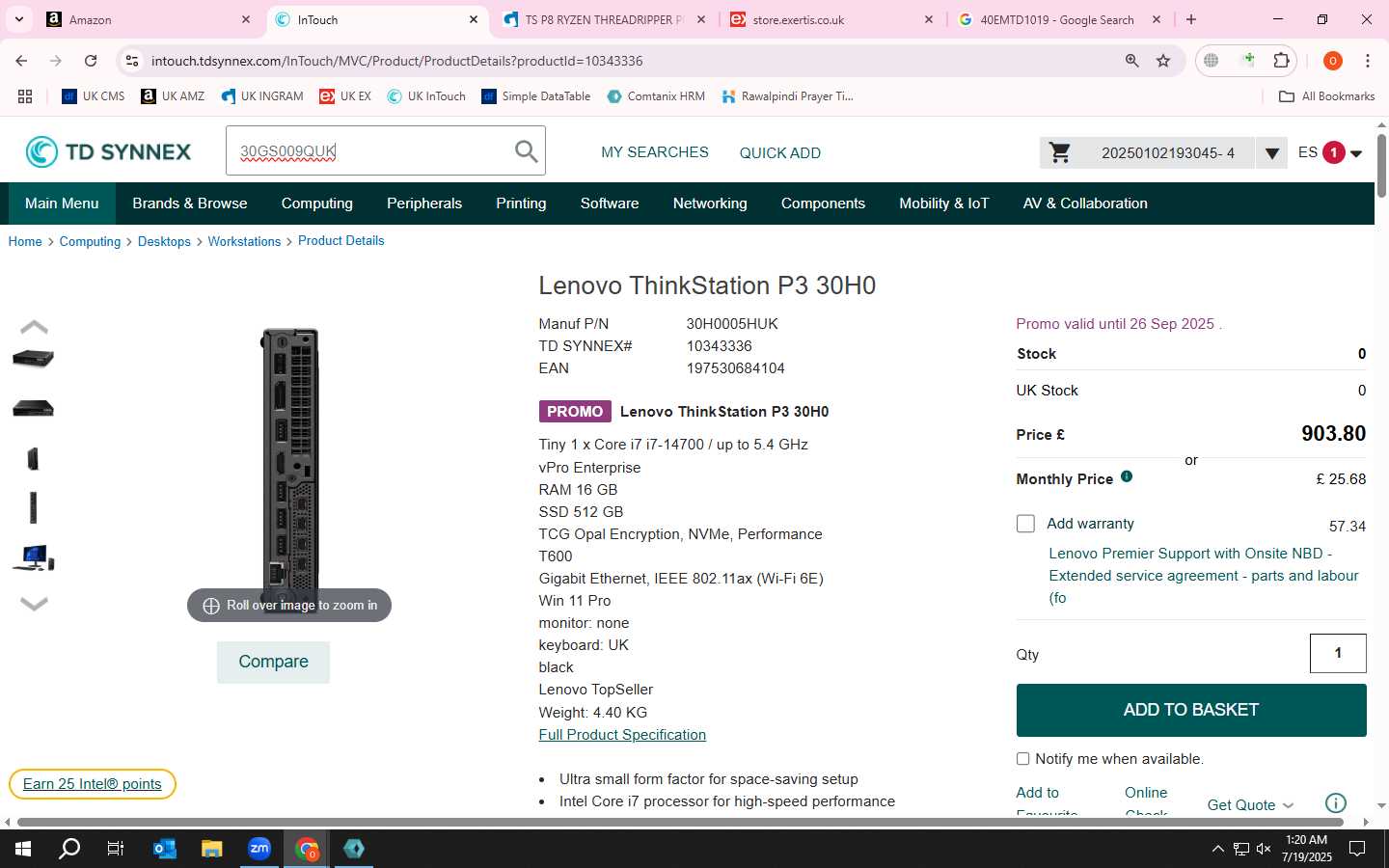Viewport: 1389px width, 868px height.
Task: Open MY SEARCHES link
Action: (655, 152)
